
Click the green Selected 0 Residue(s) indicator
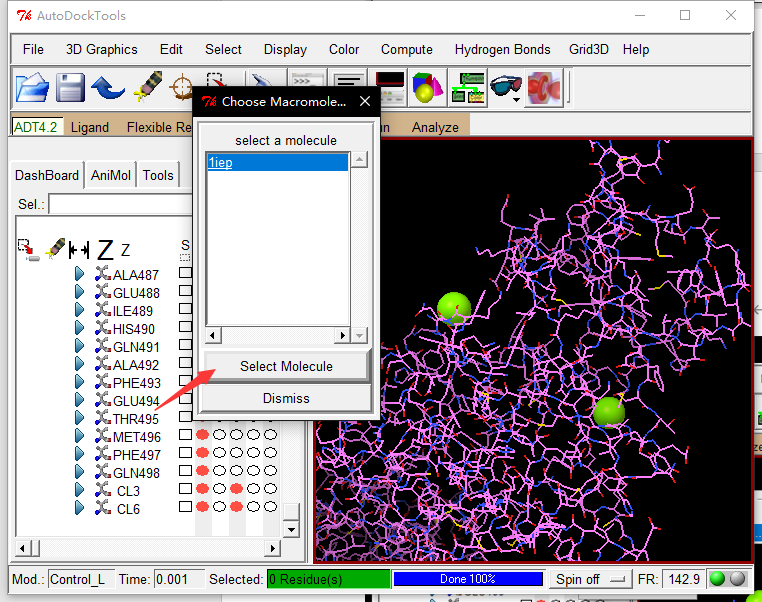329,579
